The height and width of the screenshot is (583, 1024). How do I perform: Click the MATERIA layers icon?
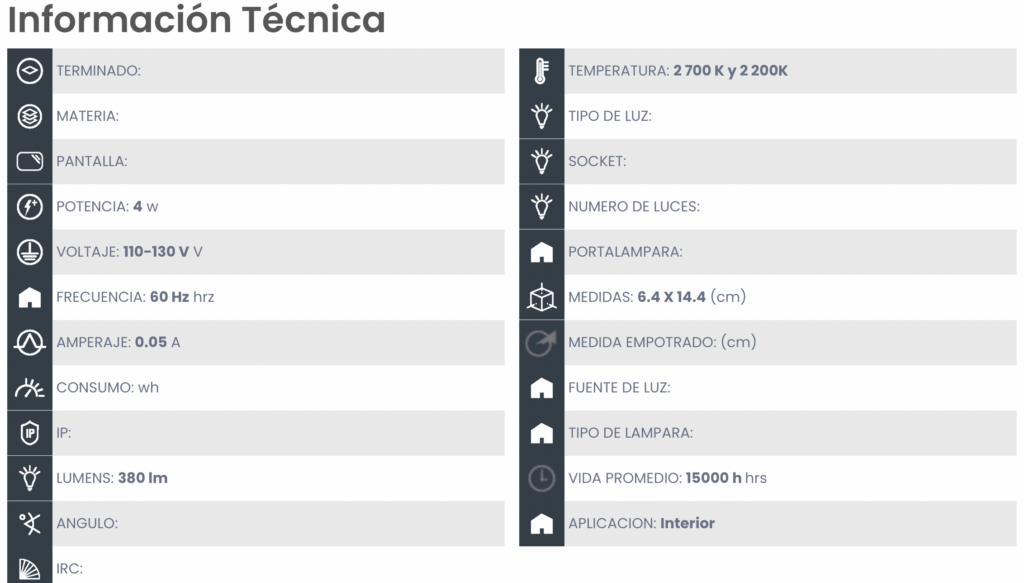29,116
